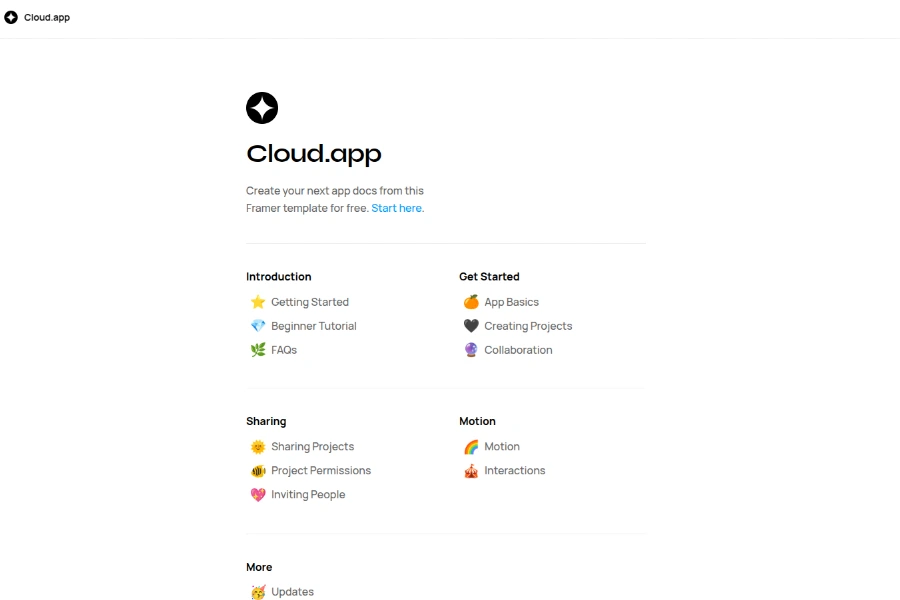Click the herb leaf icon beside FAQs
Image resolution: width=900 pixels, height=600 pixels.
[258, 350]
